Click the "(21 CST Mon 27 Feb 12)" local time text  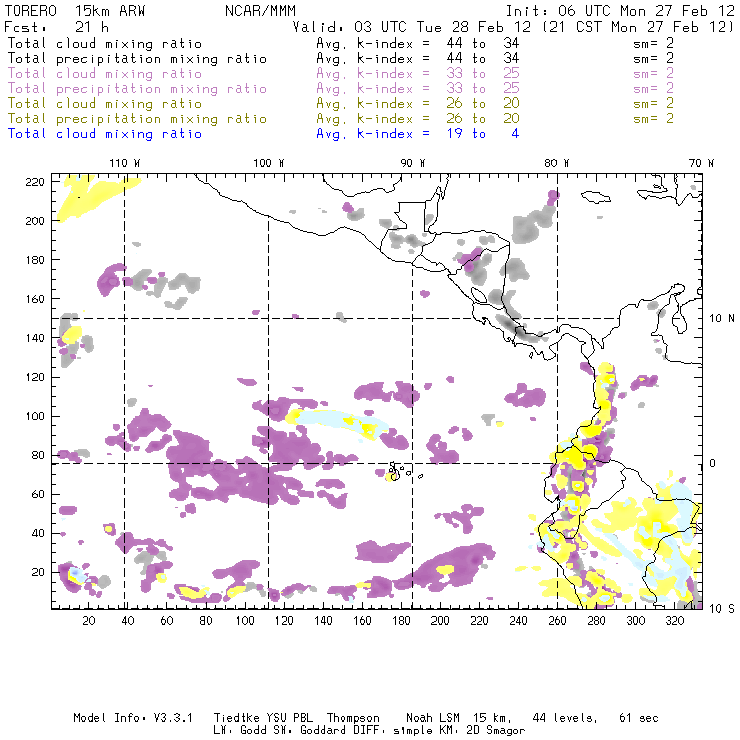point(638,27)
